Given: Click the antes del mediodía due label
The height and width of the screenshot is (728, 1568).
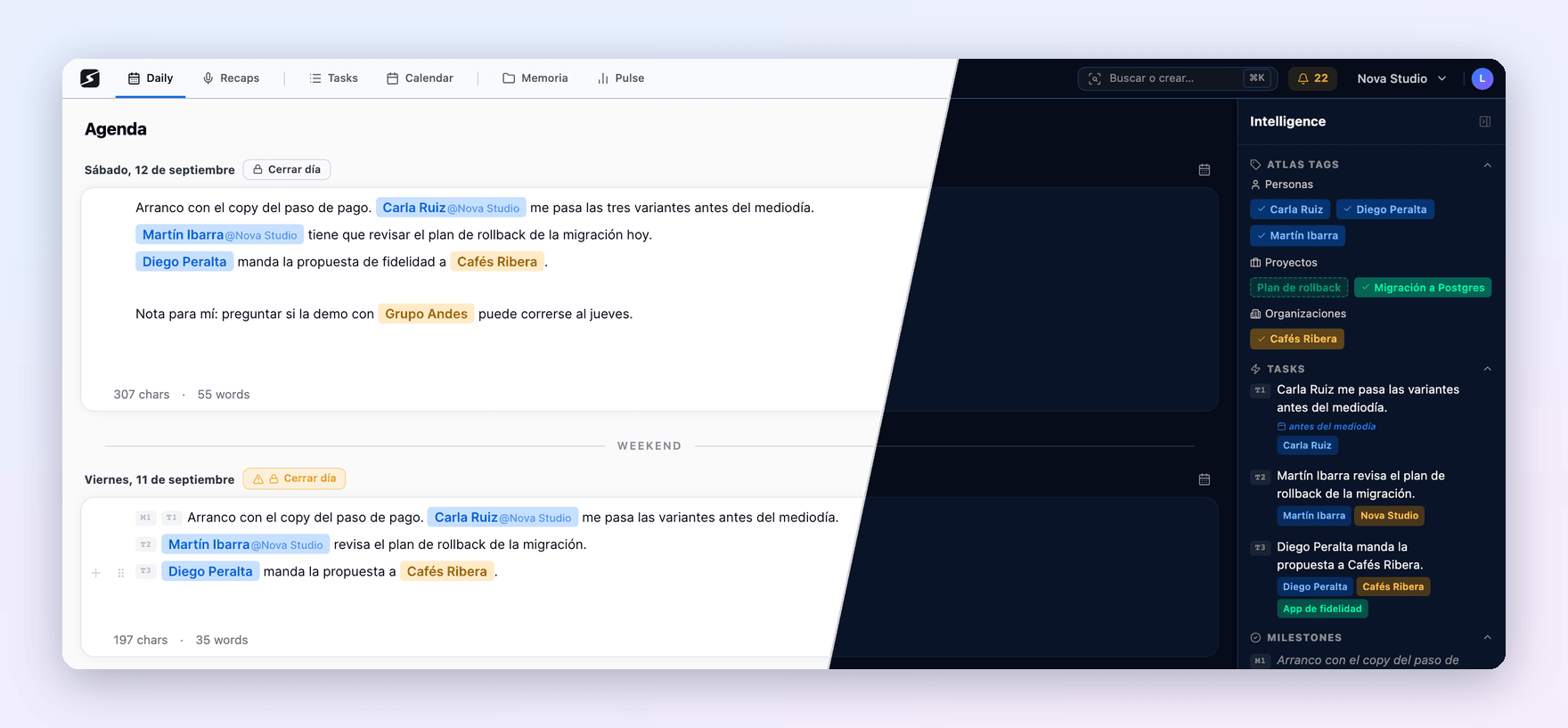Looking at the screenshot, I should pos(1327,427).
